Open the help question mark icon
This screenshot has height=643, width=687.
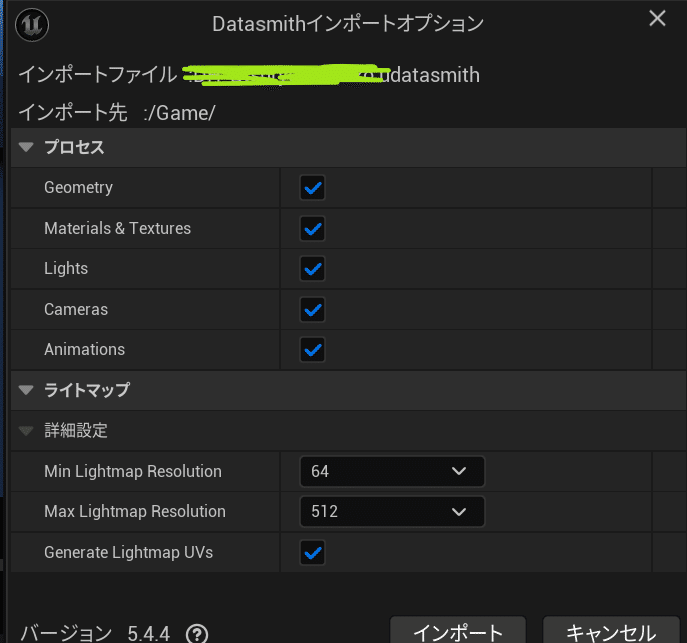pos(197,633)
